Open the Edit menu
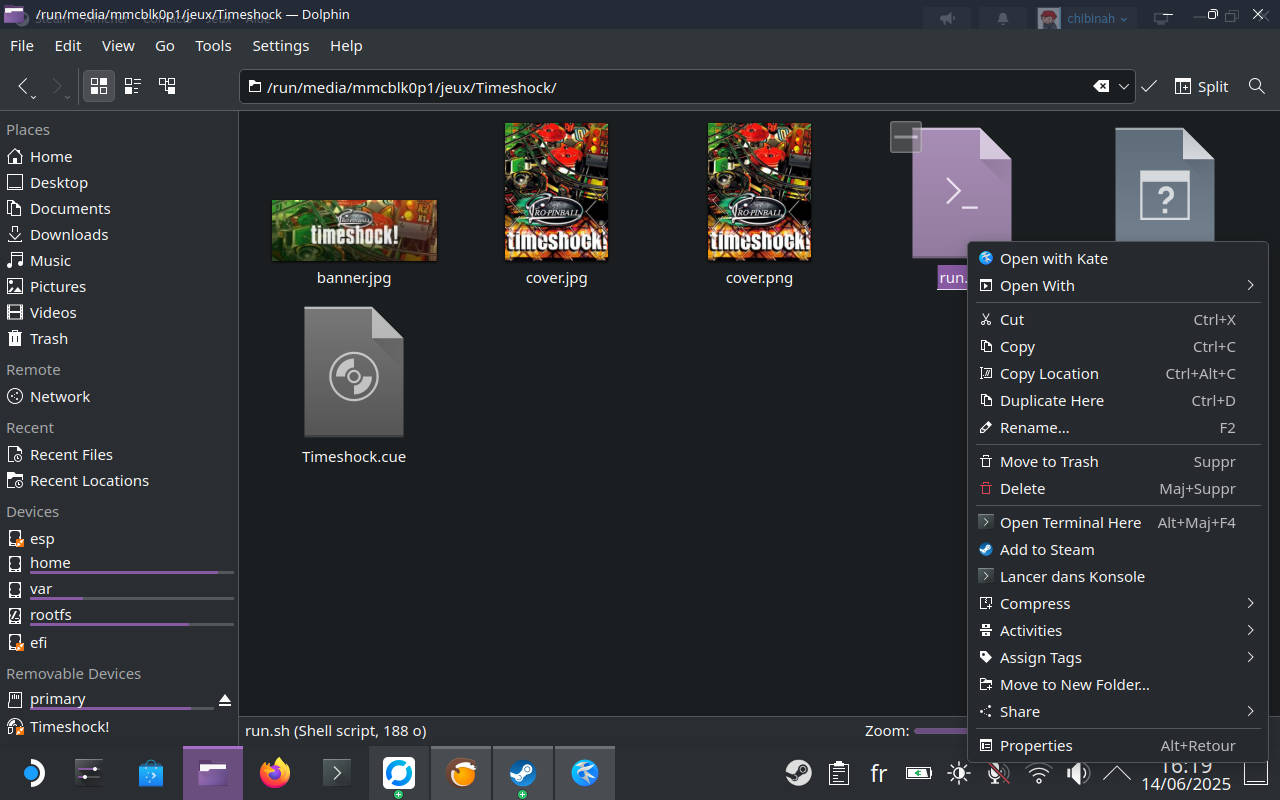 (68, 46)
